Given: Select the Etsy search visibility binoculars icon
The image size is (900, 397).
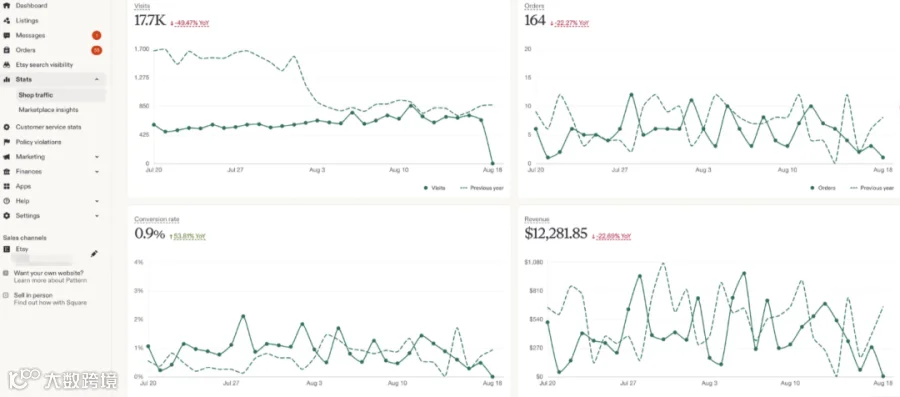Looking at the screenshot, I should point(7,65).
